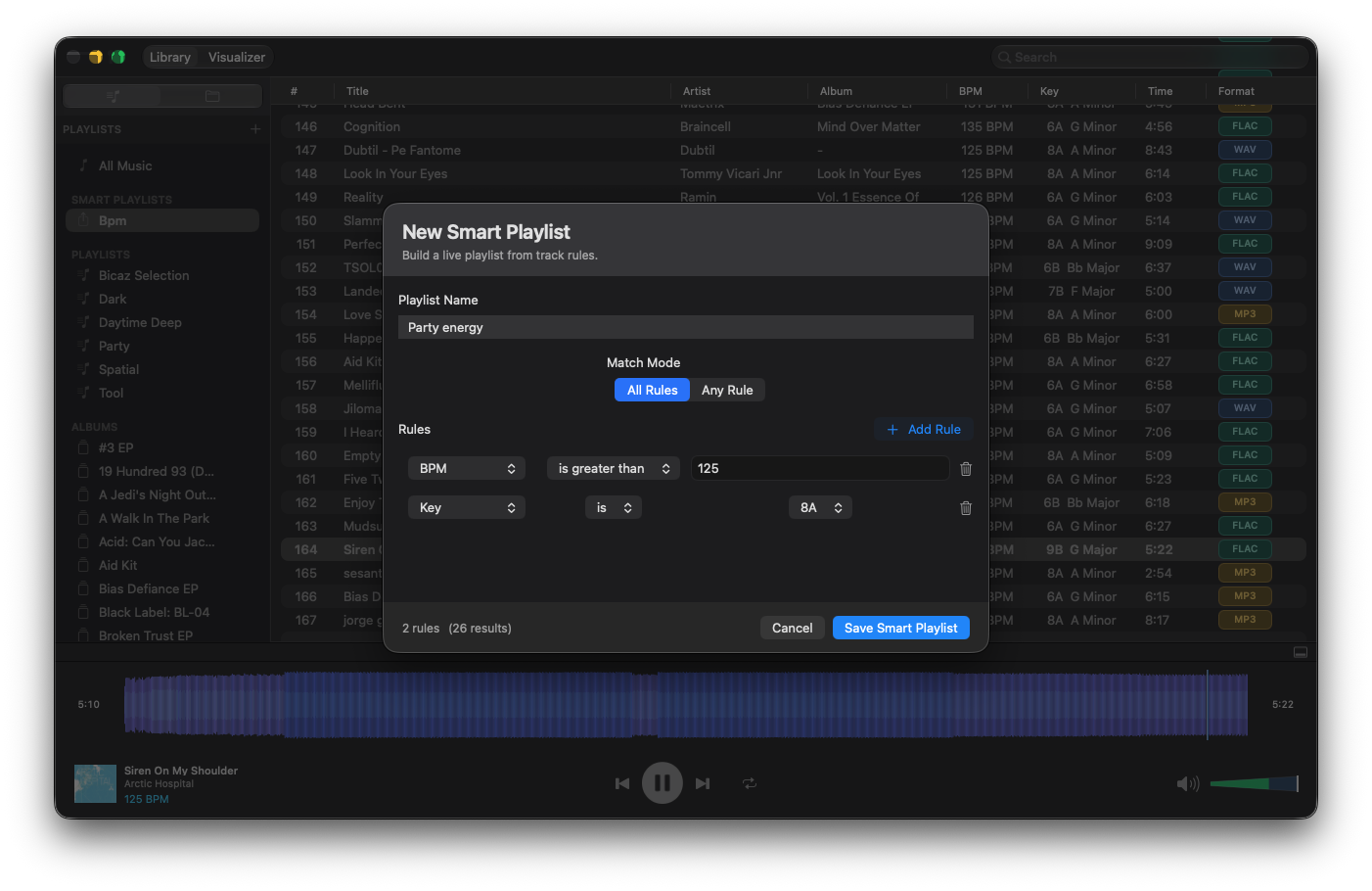
Task: Open the 'is greater than' operator dropdown
Action: 614,469
